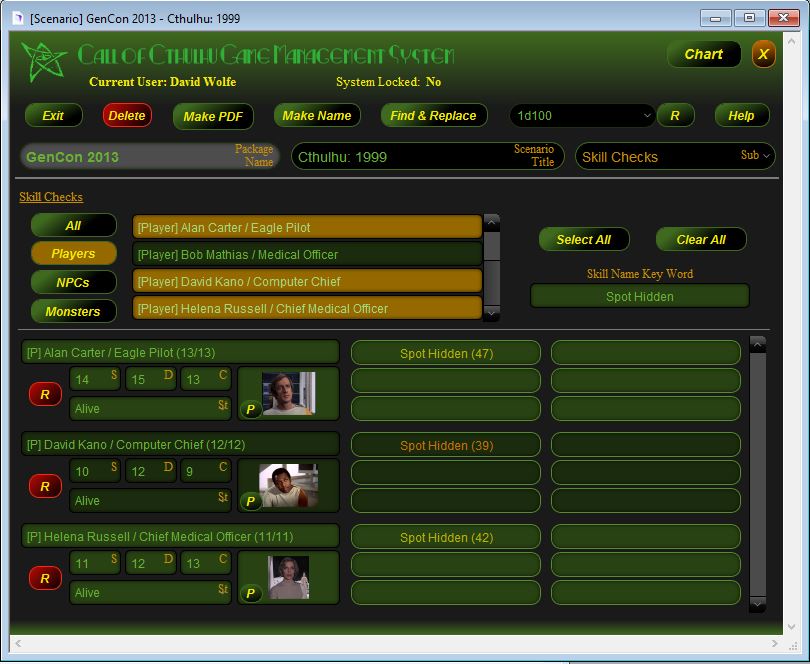Toggle the Monsters filter
The height and width of the screenshot is (664, 810).
point(73,312)
